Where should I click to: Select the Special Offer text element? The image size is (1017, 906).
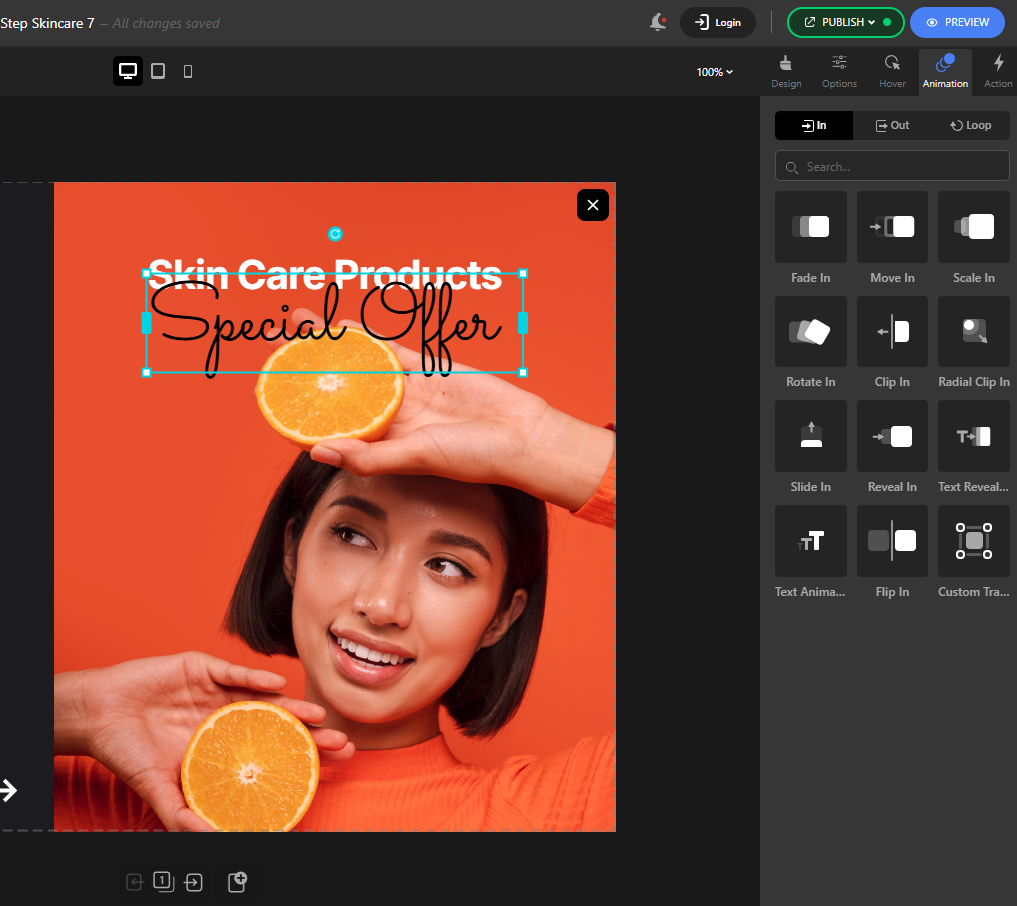[x=335, y=323]
